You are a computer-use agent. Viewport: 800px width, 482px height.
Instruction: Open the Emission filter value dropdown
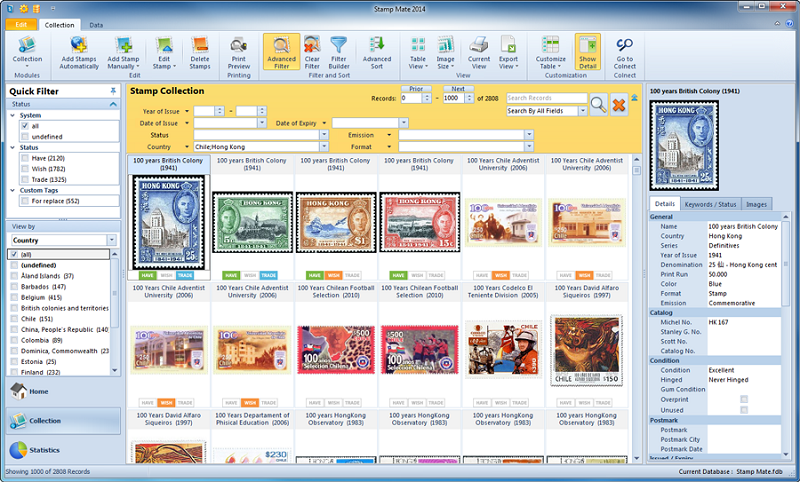[529, 135]
